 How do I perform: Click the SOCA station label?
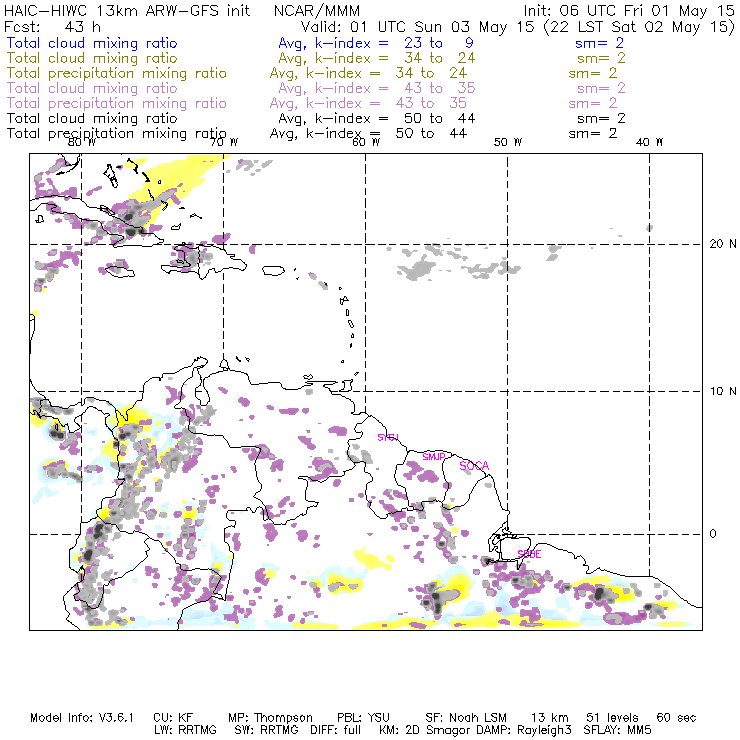[474, 466]
